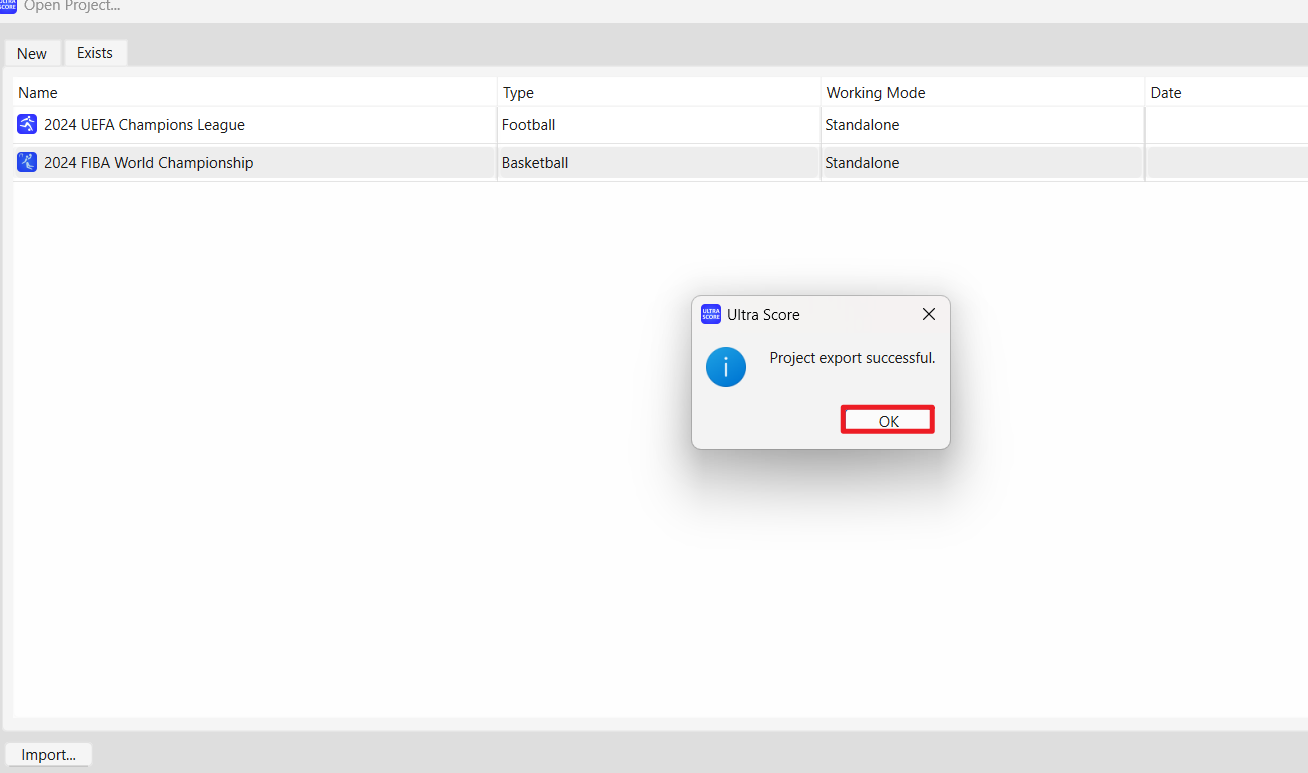Click the basketball icon beside FIBA World Championship
The image size is (1308, 773).
(27, 162)
